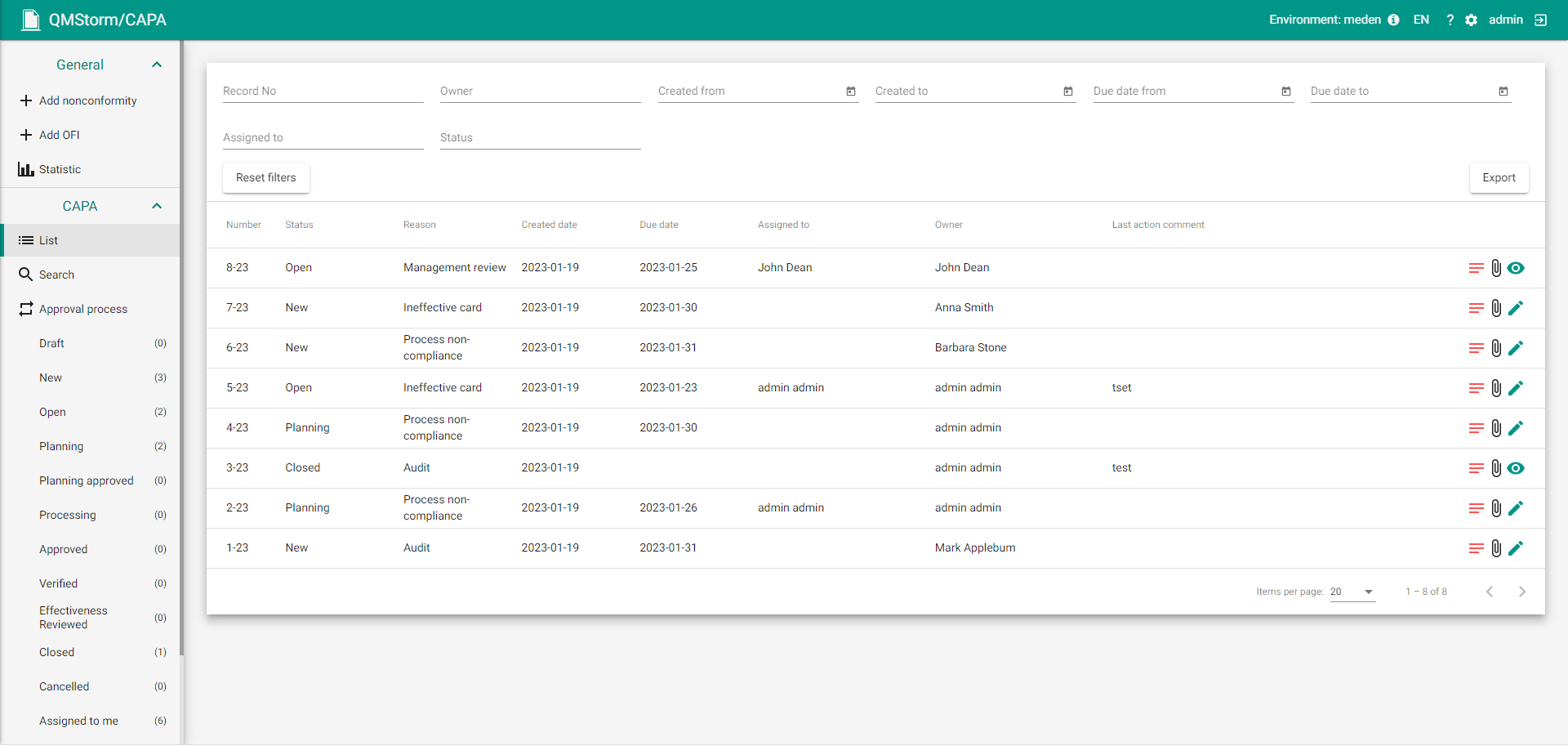Select Add nonconformity in sidebar
The width and height of the screenshot is (1568, 746).
click(x=90, y=101)
